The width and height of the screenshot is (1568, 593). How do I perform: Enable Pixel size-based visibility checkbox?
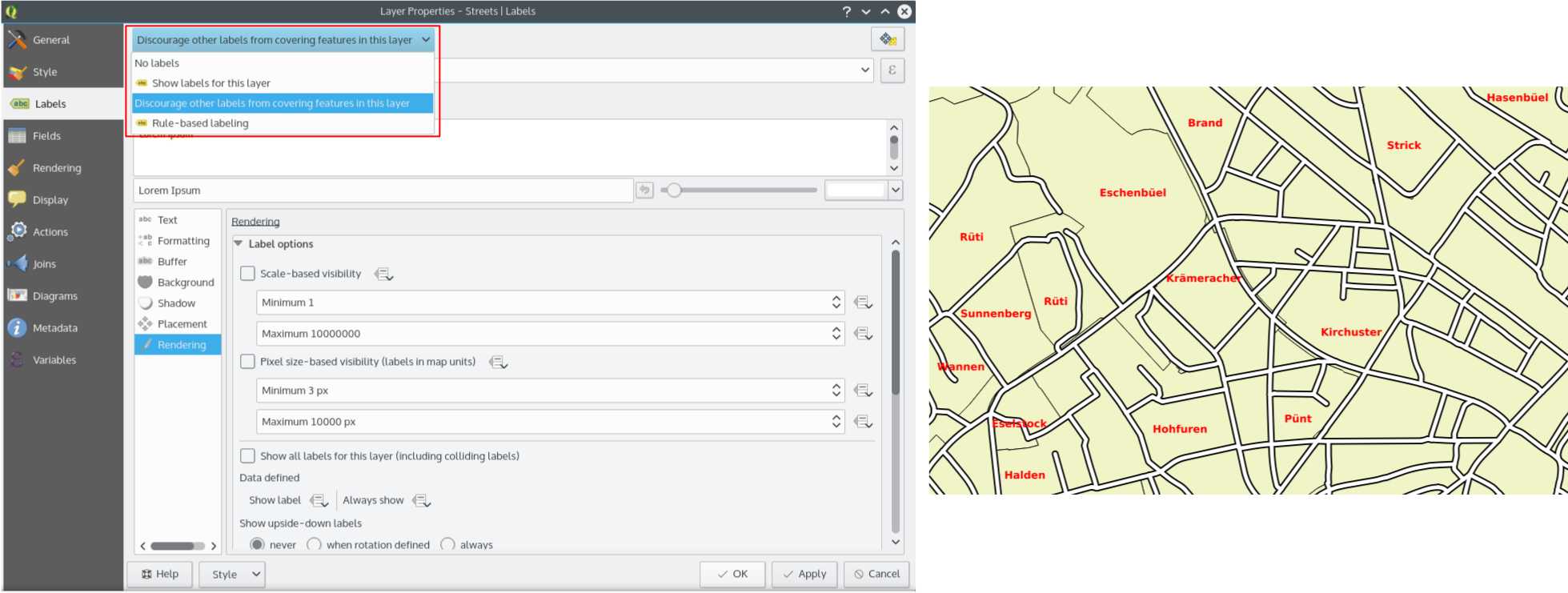click(x=248, y=362)
